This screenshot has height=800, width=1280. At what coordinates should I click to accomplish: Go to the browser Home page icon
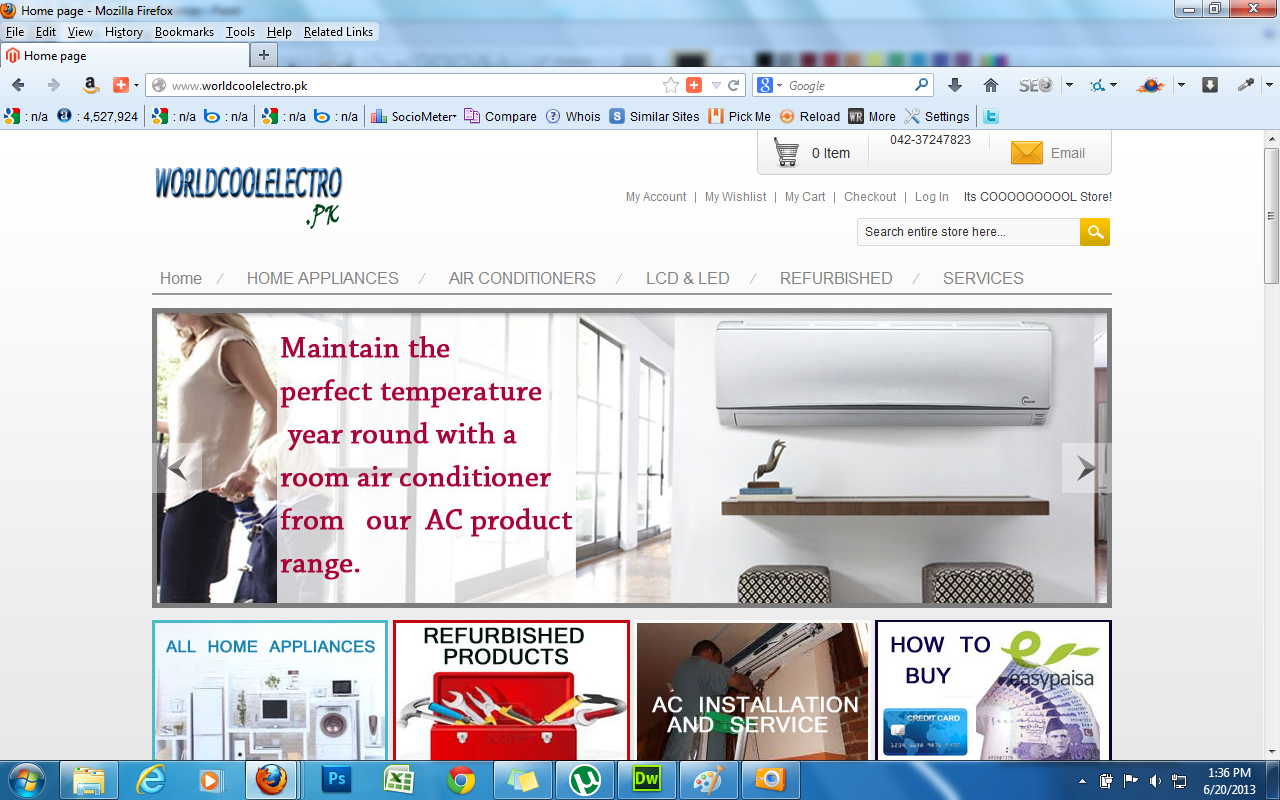[x=991, y=85]
